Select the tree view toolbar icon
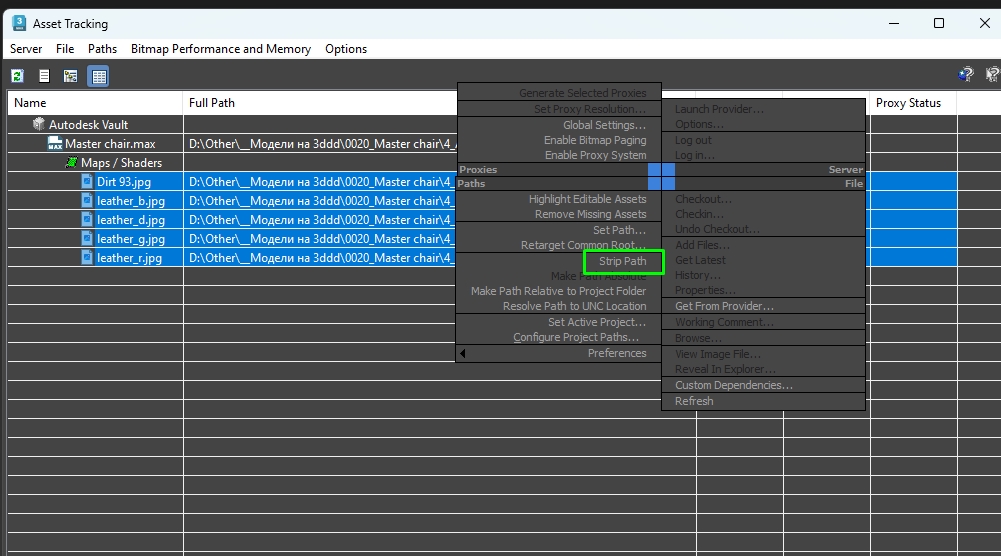Image resolution: width=1001 pixels, height=556 pixels. (71, 76)
